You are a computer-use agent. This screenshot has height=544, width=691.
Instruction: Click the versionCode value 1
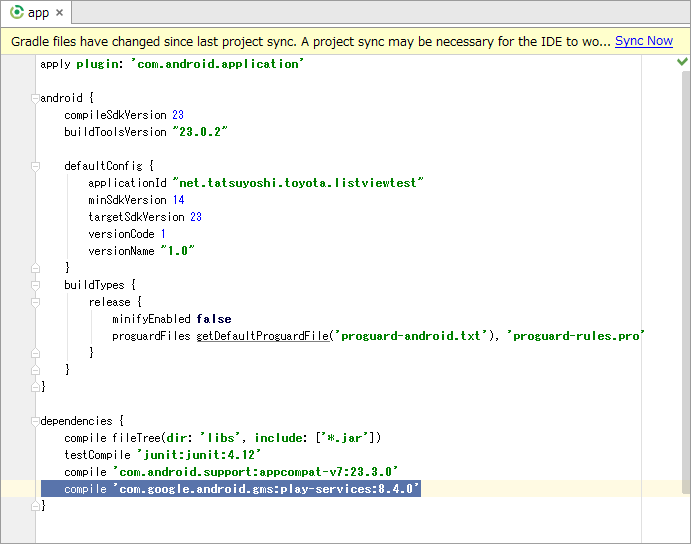(163, 234)
